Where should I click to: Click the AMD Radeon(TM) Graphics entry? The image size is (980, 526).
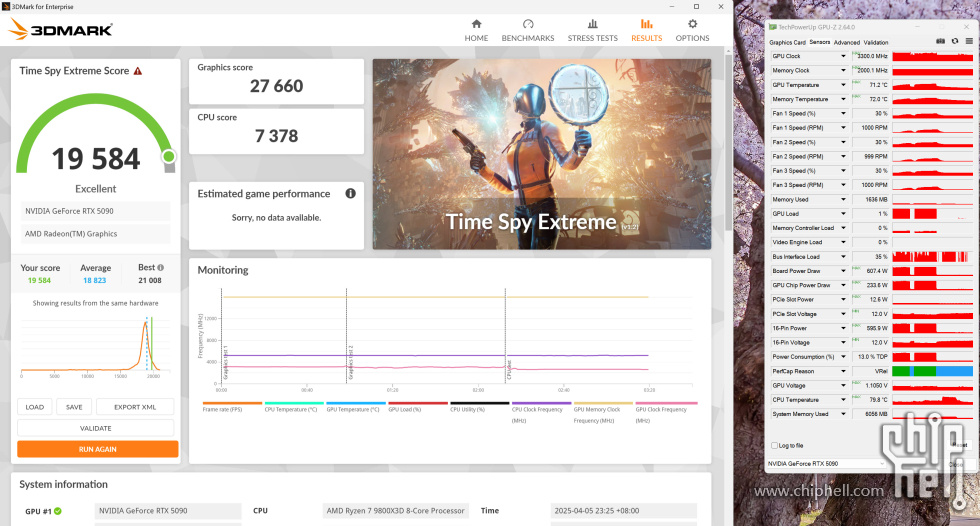tap(96, 234)
